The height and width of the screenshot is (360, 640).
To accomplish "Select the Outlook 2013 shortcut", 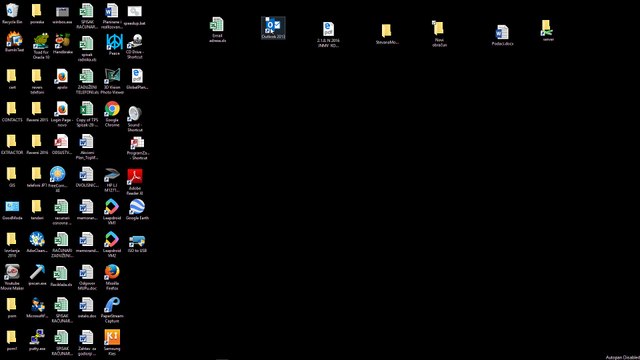I will 273,28.
